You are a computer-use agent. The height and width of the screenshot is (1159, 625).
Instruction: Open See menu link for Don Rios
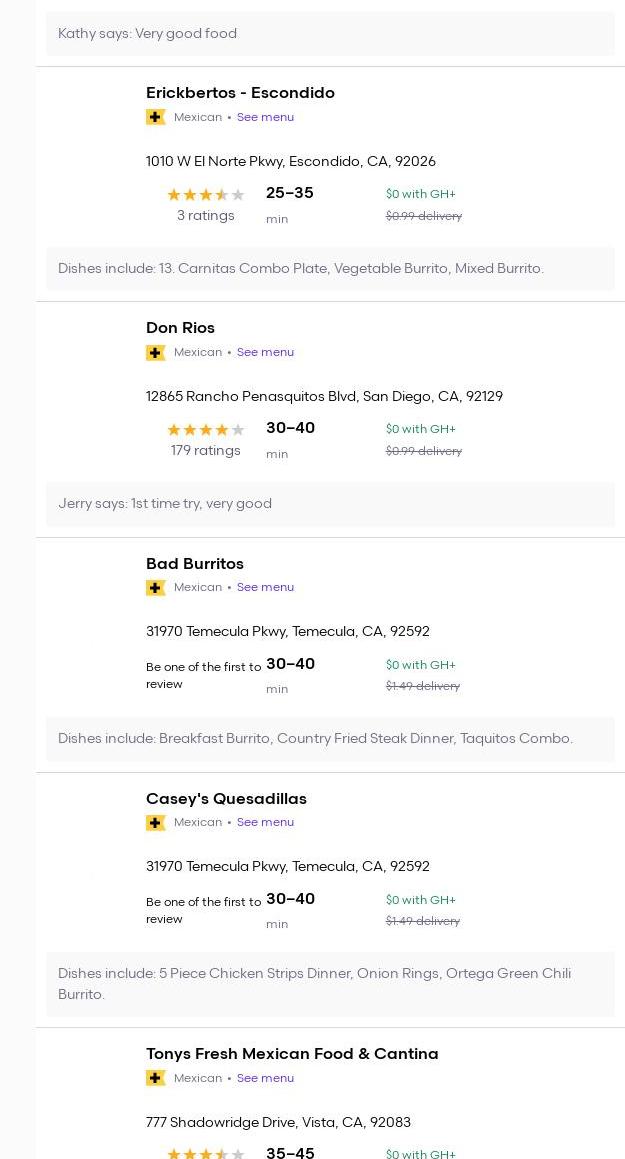point(265,352)
